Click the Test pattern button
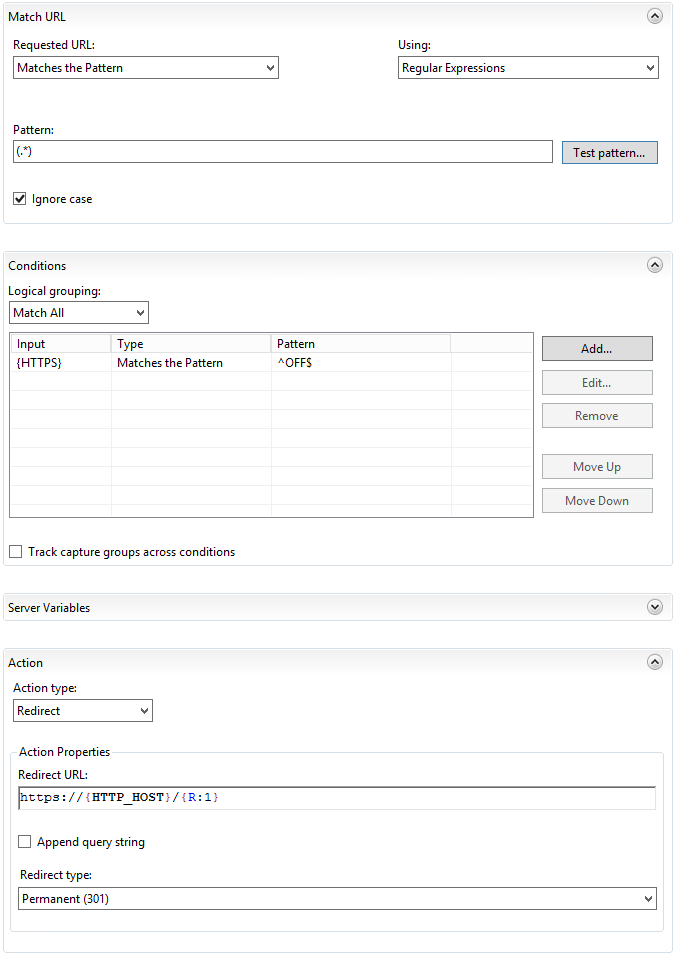Viewport: 676px width, 956px height. (x=610, y=152)
